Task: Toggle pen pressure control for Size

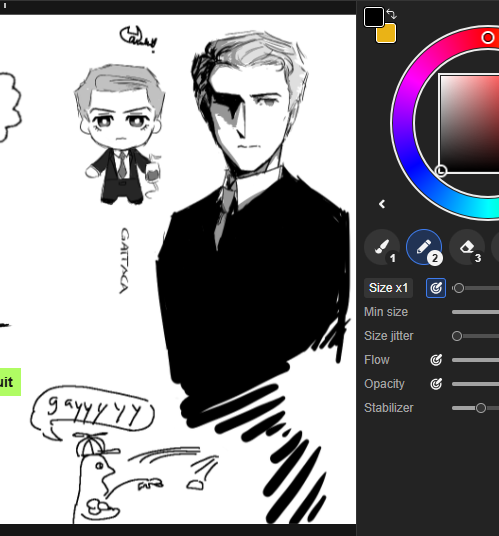Action: [436, 288]
